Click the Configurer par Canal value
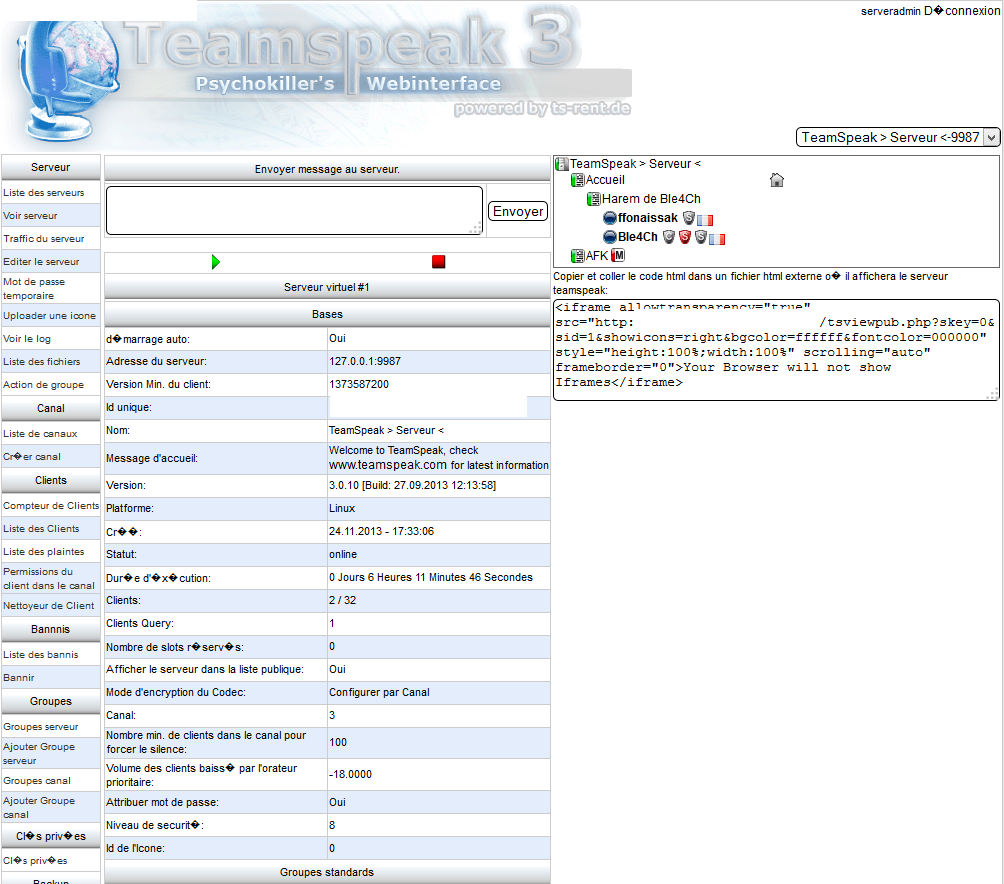Viewport: 1004px width, 884px height. [379, 693]
